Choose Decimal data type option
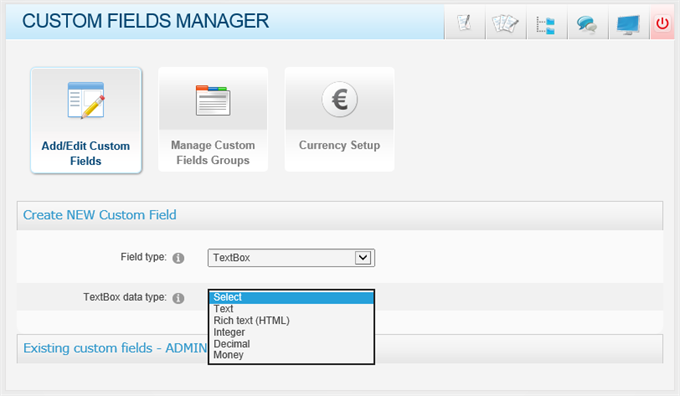The height and width of the screenshot is (396, 680). pyautogui.click(x=291, y=344)
